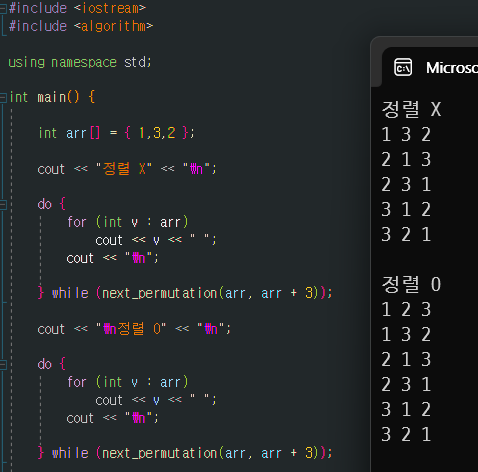Collapse the #include block fold marker
The width and height of the screenshot is (478, 472).
[3, 9]
